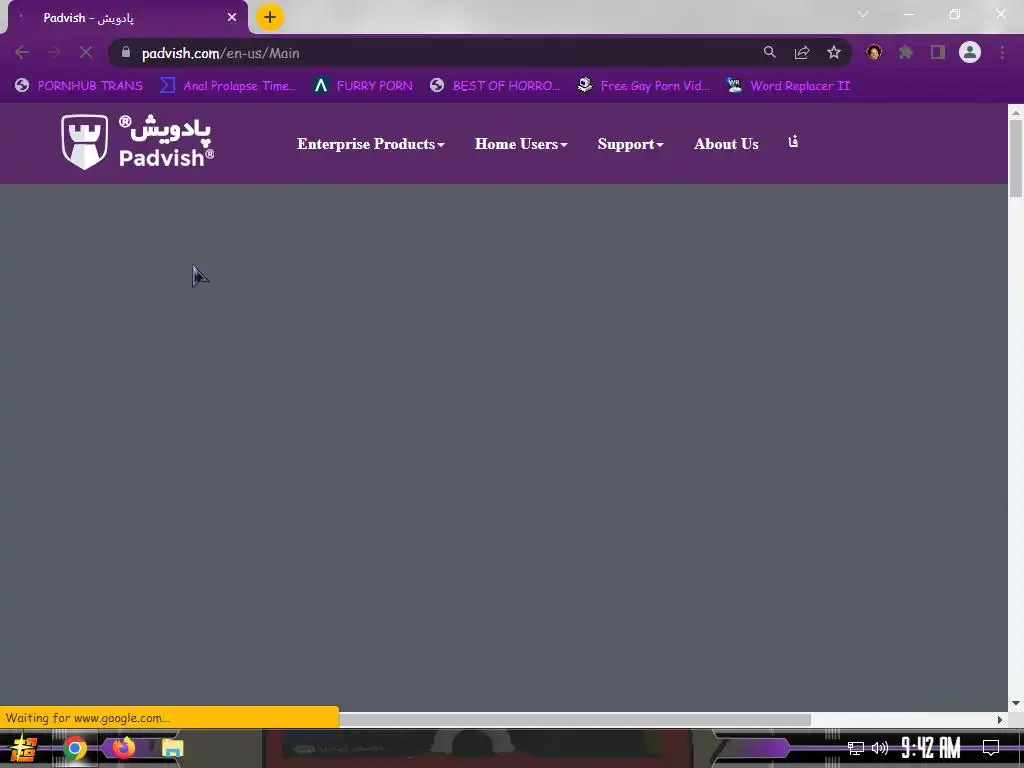Open File Explorer from the taskbar
The height and width of the screenshot is (768, 1024).
(172, 748)
